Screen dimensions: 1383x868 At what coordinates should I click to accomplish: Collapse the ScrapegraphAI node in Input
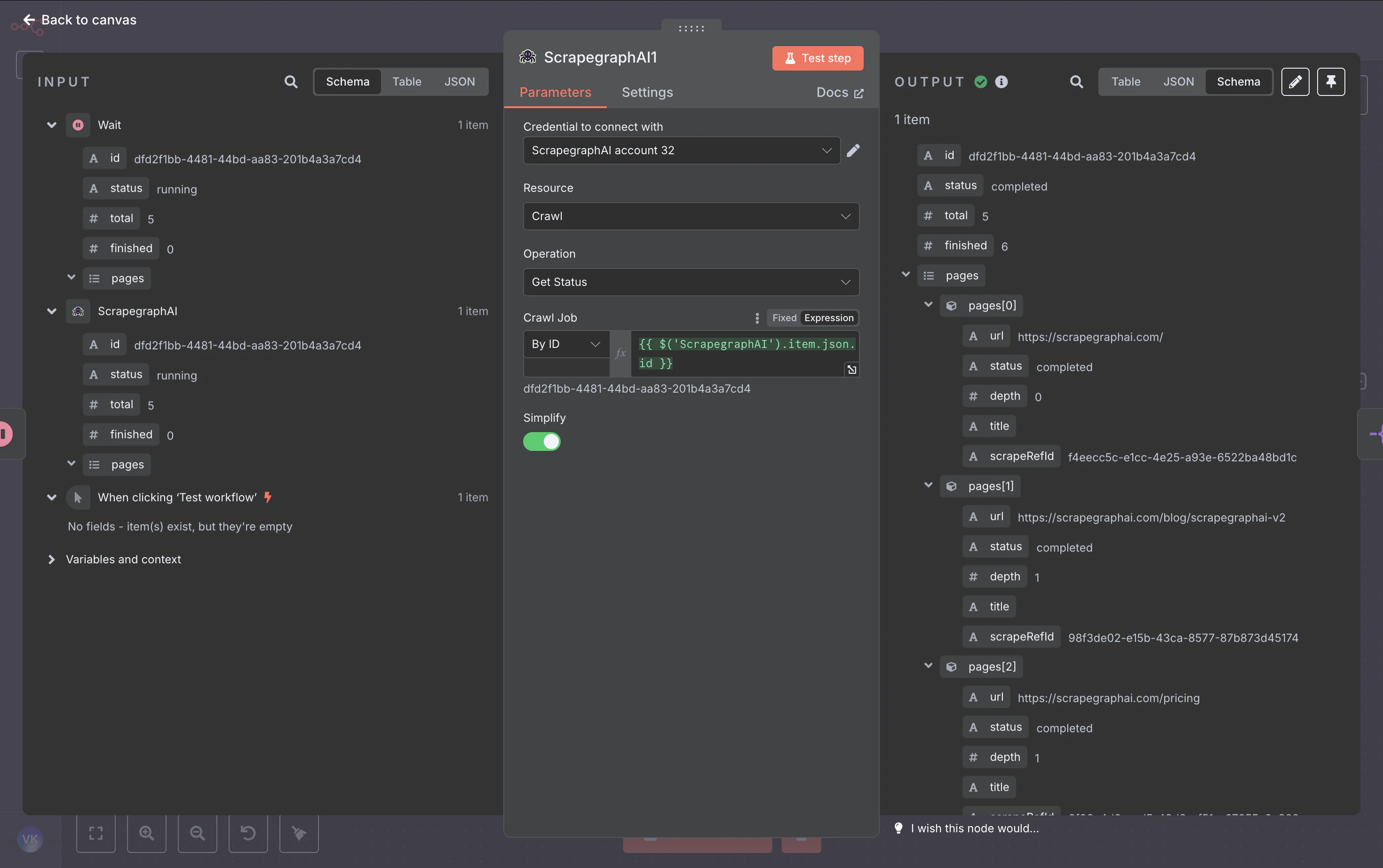(x=52, y=311)
